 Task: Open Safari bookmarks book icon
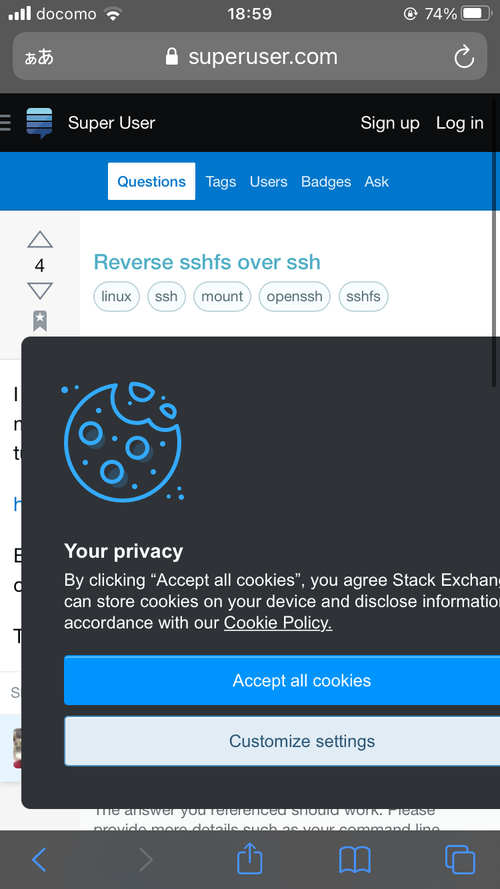[x=354, y=860]
